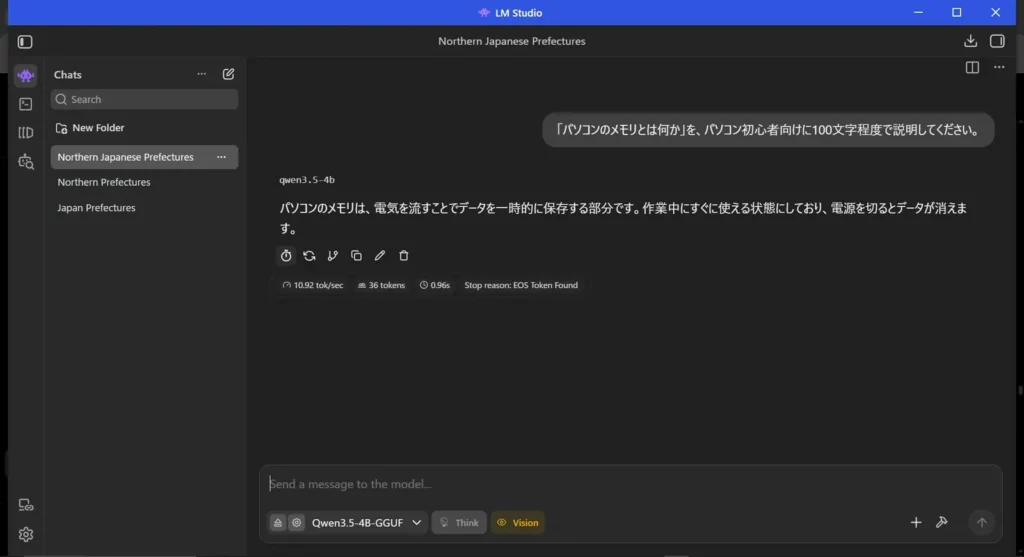Open the icon above the settings gear
The height and width of the screenshot is (557, 1024).
point(25,505)
